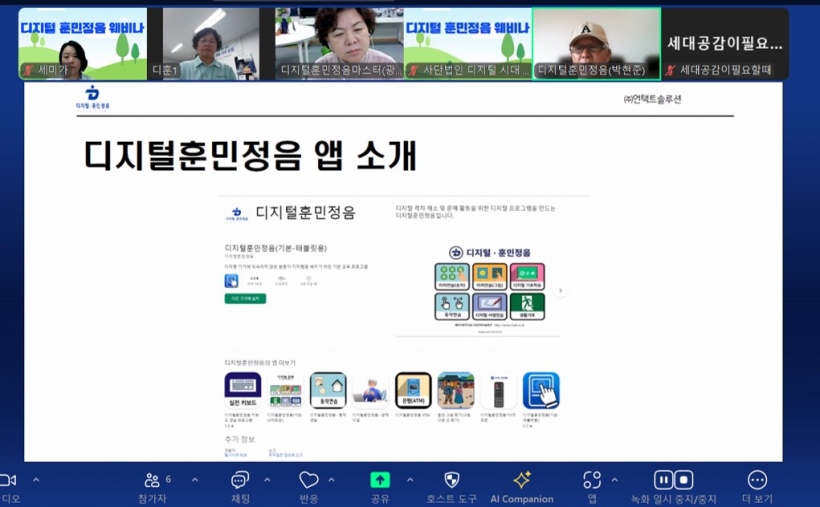Click the muted mic icon on 세미가 tile
This screenshot has height=507, width=820.
pyautogui.click(x=28, y=70)
